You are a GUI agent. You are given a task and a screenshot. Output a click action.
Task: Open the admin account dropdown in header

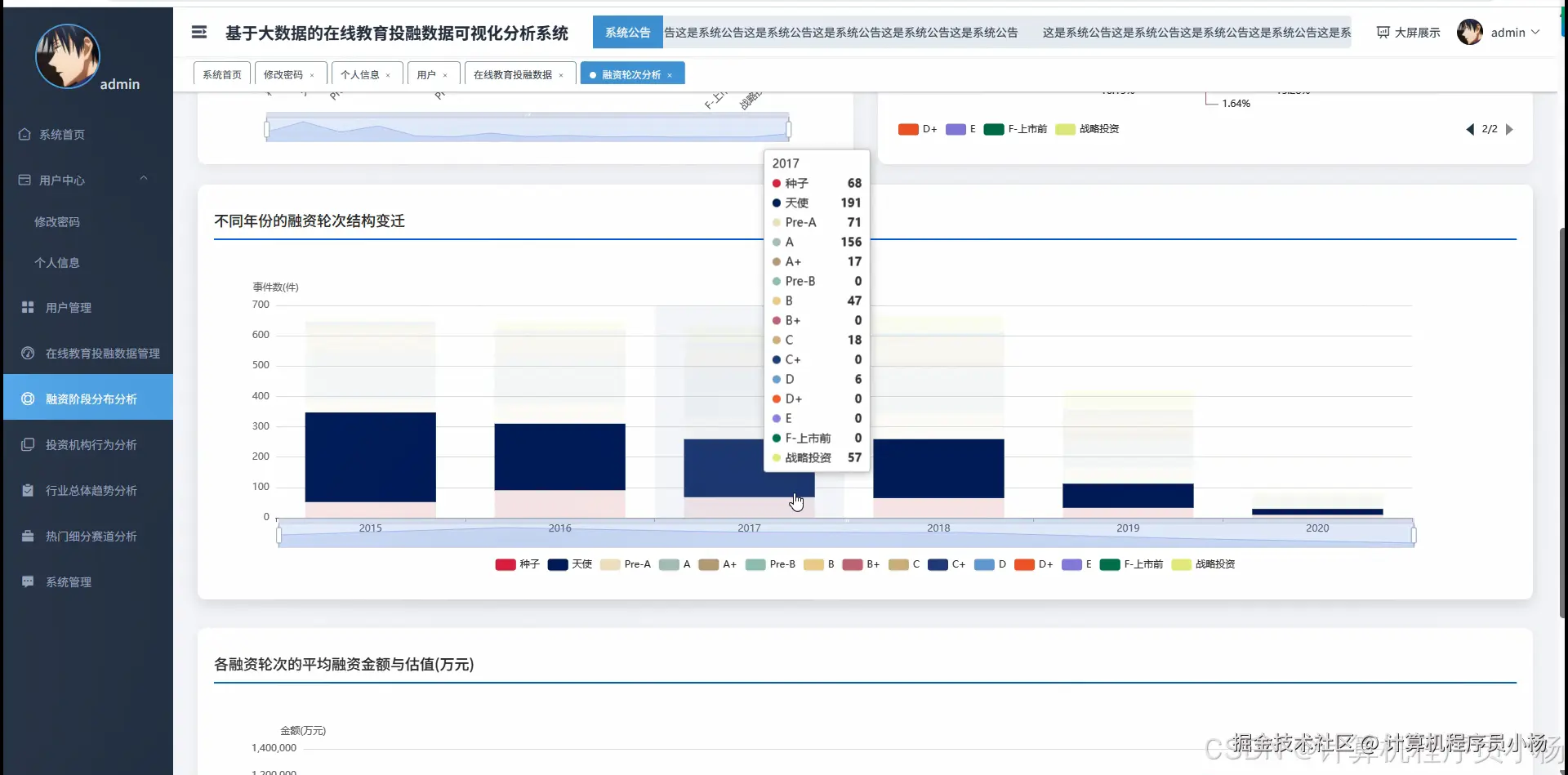[1499, 33]
